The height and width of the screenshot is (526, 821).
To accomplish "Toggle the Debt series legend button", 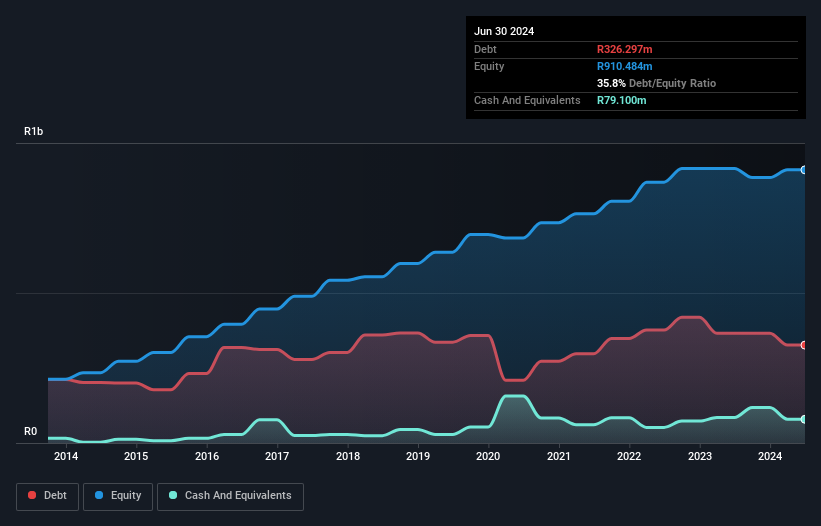I will [48, 496].
